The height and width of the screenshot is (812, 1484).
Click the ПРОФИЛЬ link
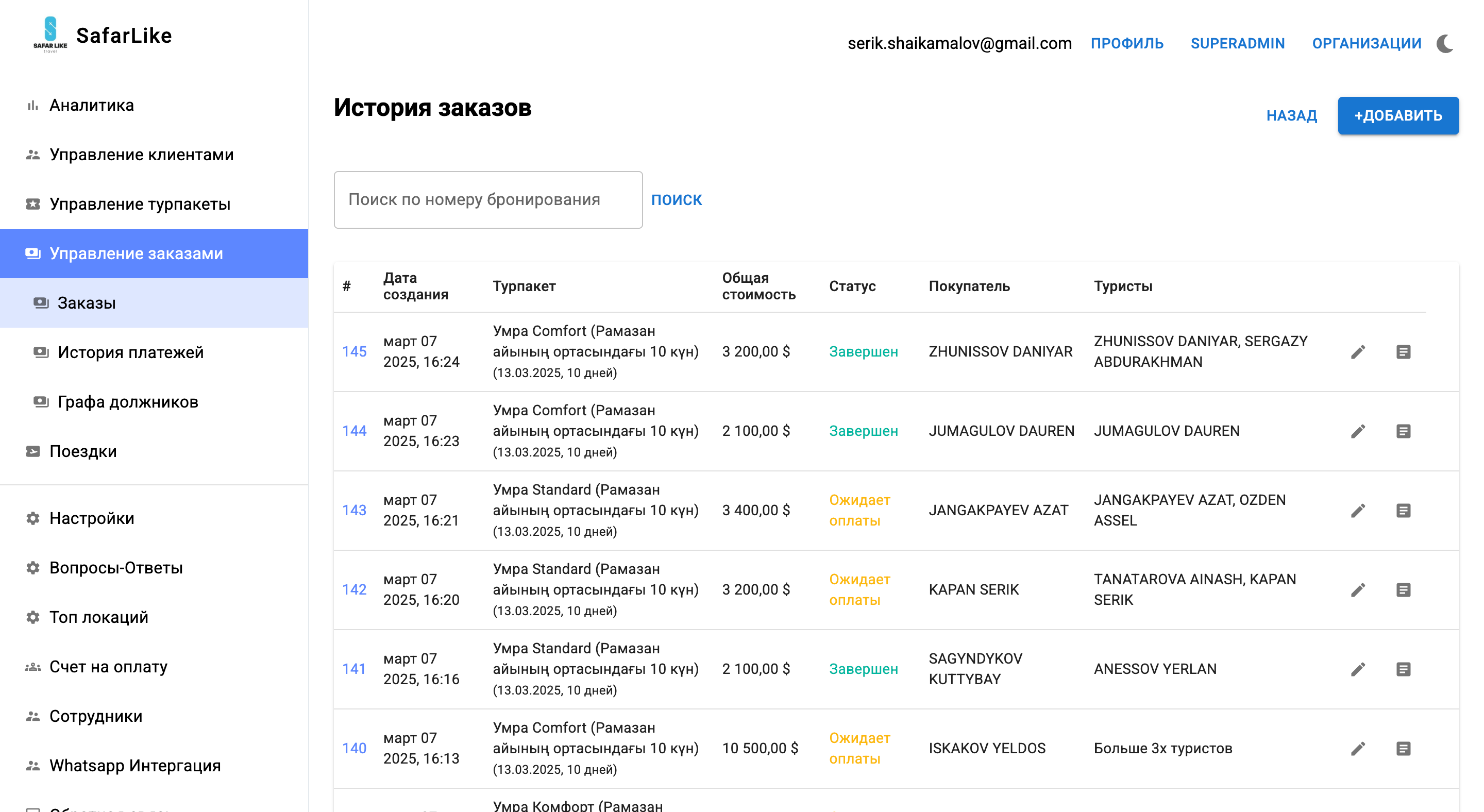click(1127, 43)
